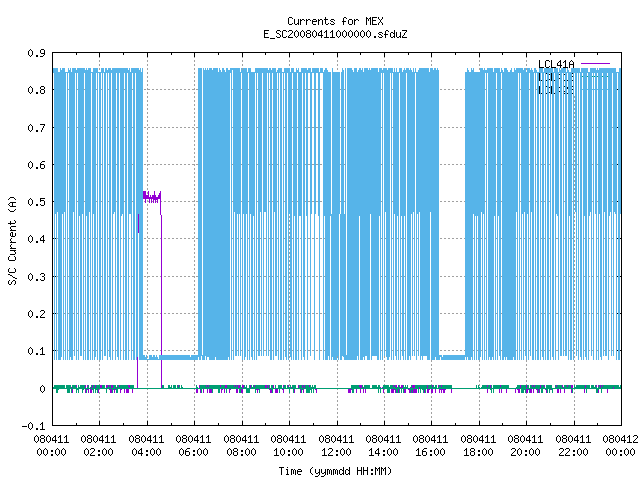The height and width of the screenshot is (480, 640).
Task: Select the filename text E_SC20080411000000.sfduZ
Action: [x=335, y=34]
